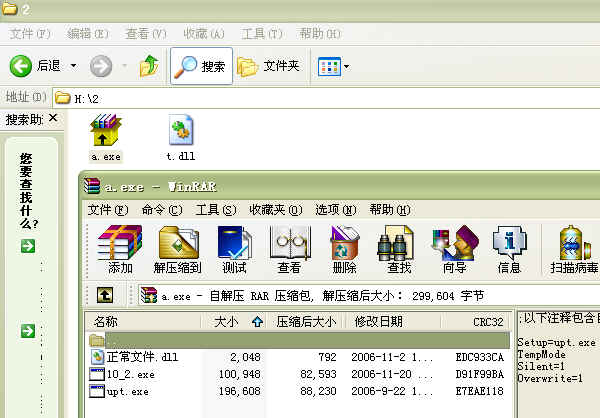The height and width of the screenshot is (418, 600).
Task: Click the Explorer Up folder icon
Action: [x=149, y=66]
